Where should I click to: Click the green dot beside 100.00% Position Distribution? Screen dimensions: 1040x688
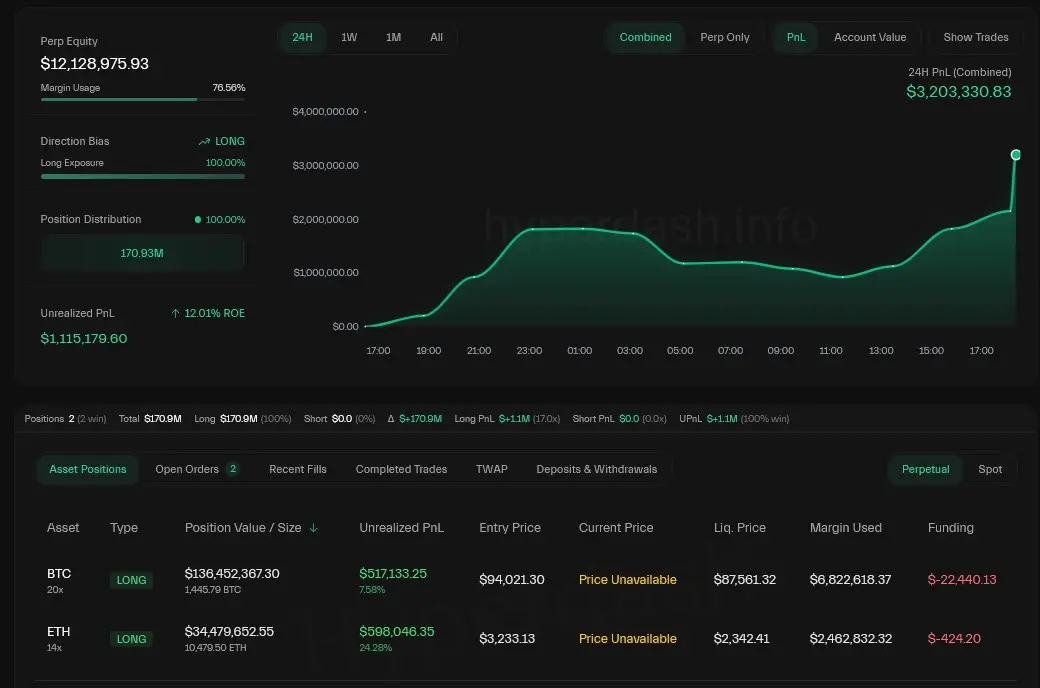[x=198, y=220]
